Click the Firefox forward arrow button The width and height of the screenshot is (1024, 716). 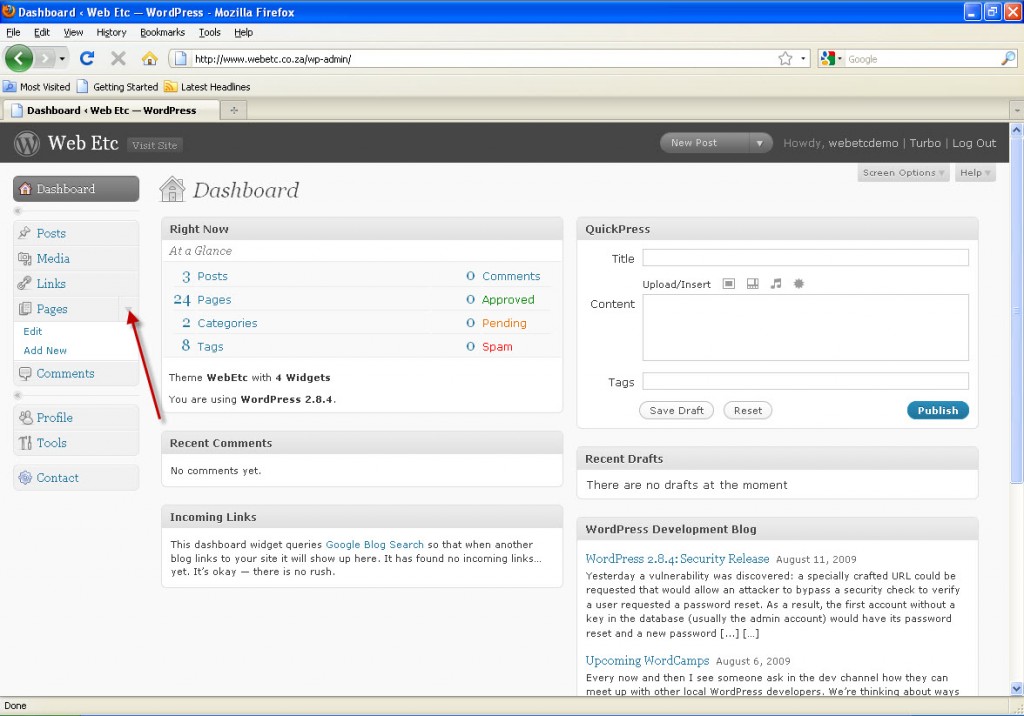45,59
